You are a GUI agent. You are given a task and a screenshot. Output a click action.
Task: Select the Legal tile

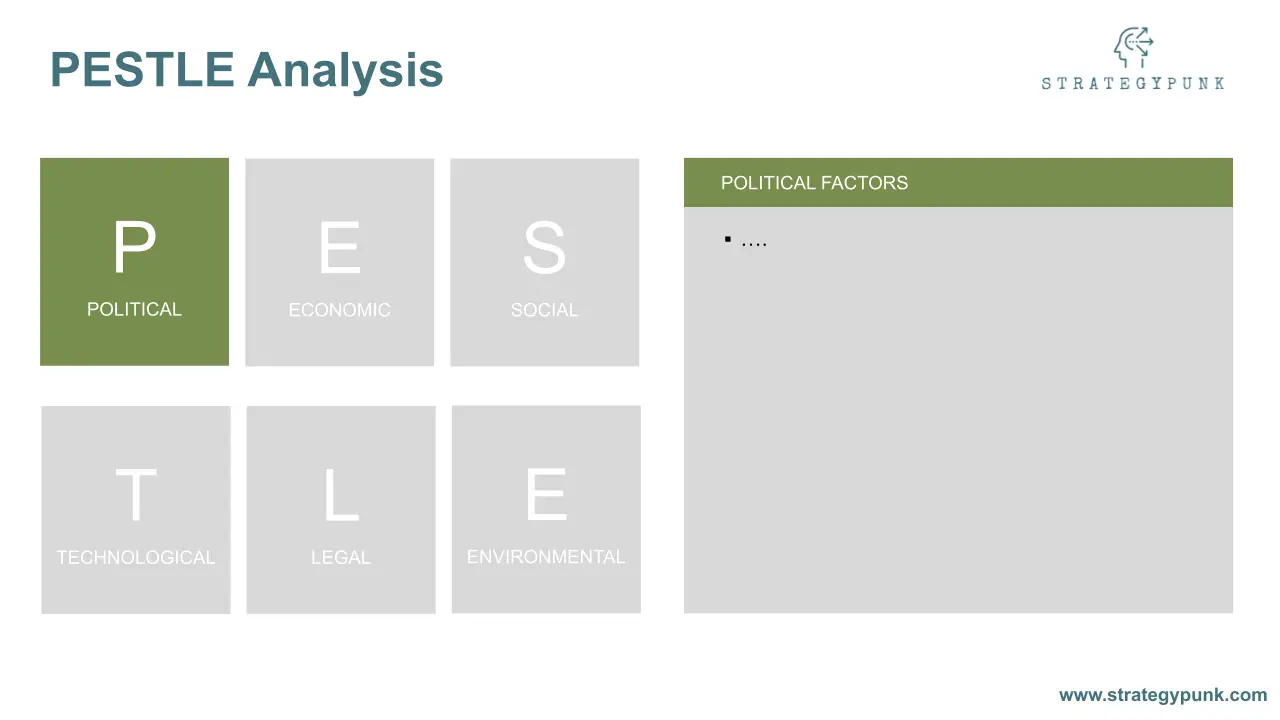pos(340,510)
